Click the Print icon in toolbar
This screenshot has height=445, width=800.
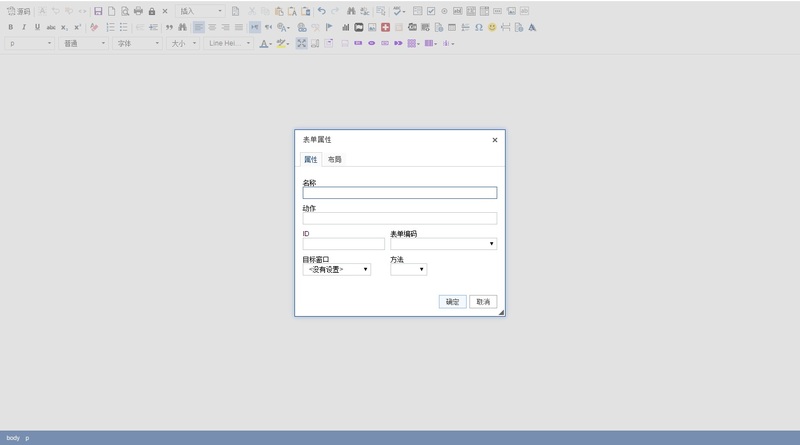click(138, 11)
